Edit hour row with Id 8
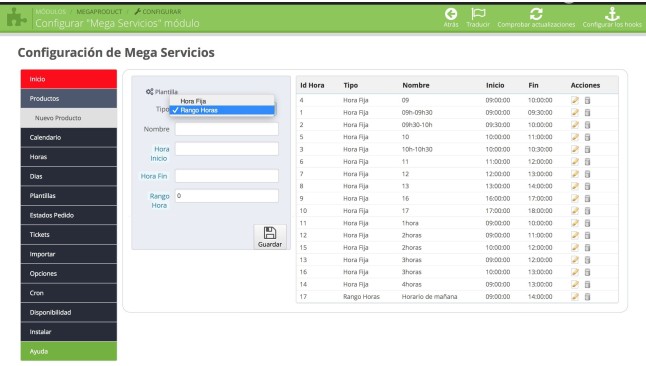Screen dimensions: 646x366 coord(575,186)
